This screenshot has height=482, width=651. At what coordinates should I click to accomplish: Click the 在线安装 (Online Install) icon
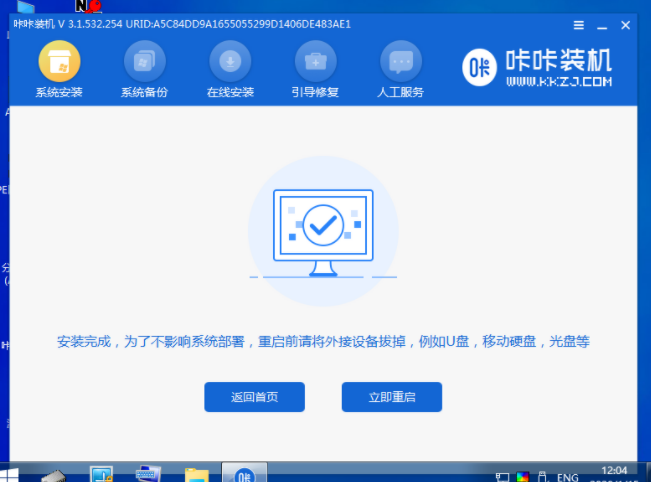230,62
